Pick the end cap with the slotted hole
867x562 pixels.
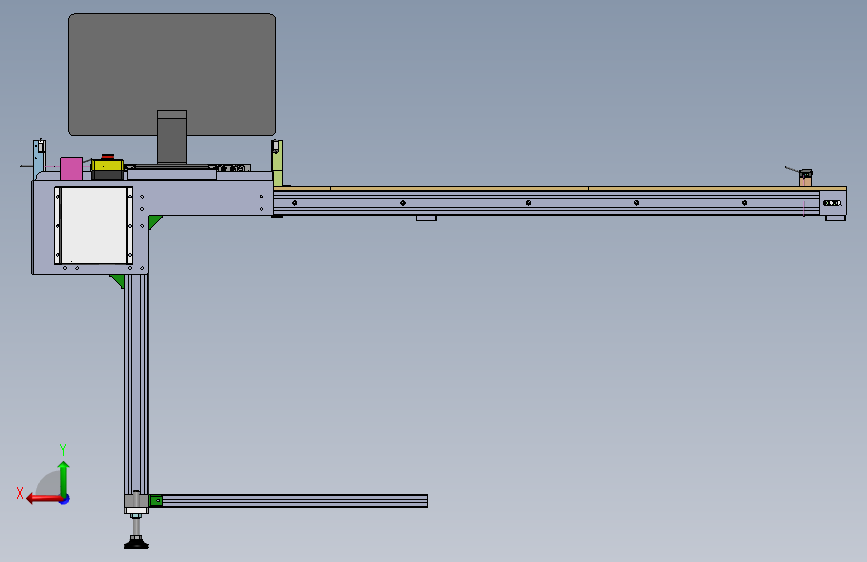pyautogui.click(x=833, y=203)
